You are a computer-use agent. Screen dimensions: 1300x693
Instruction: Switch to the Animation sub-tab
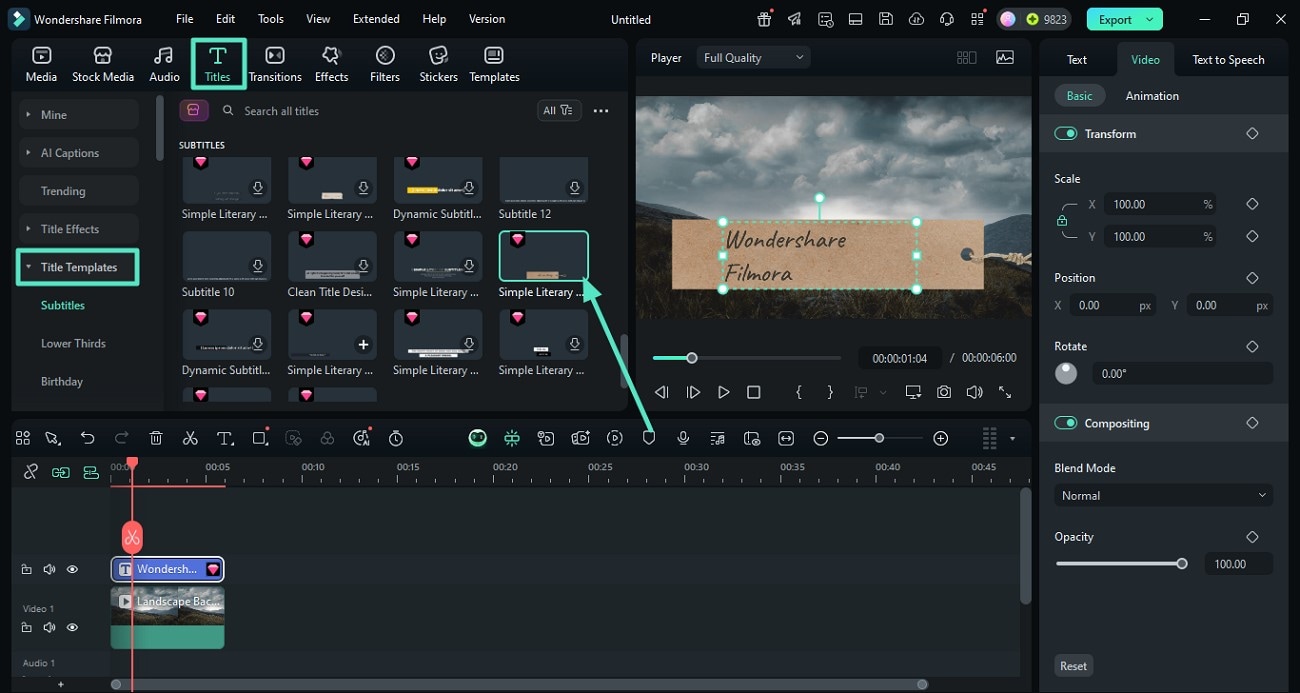[x=1152, y=96]
